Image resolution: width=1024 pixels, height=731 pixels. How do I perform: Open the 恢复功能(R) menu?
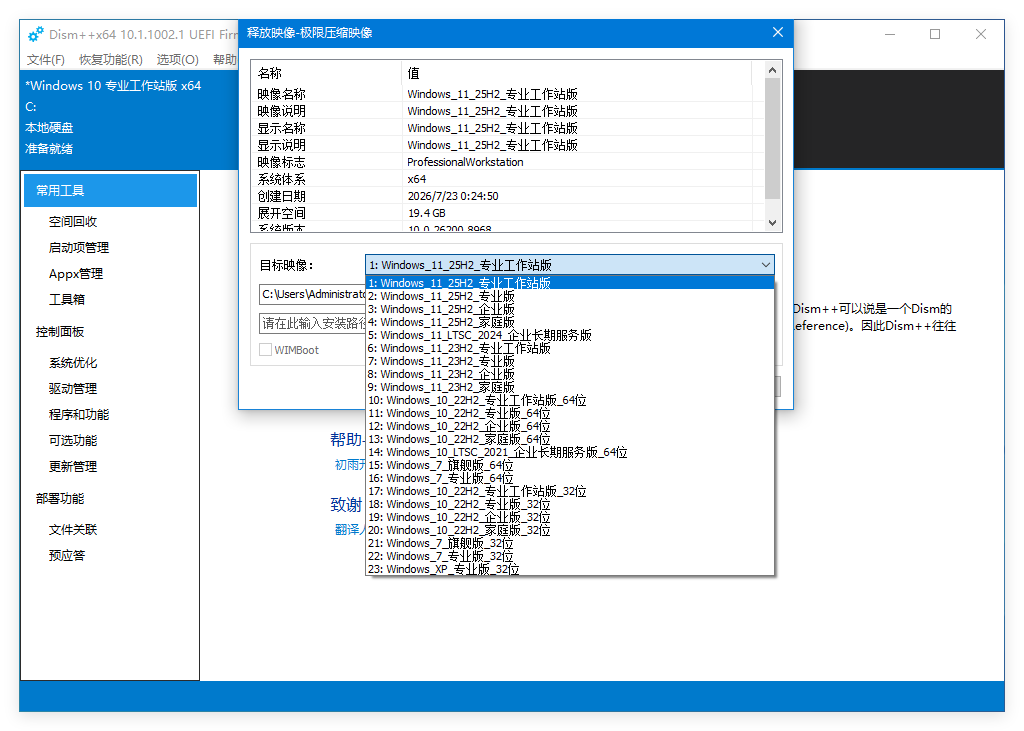click(110, 59)
